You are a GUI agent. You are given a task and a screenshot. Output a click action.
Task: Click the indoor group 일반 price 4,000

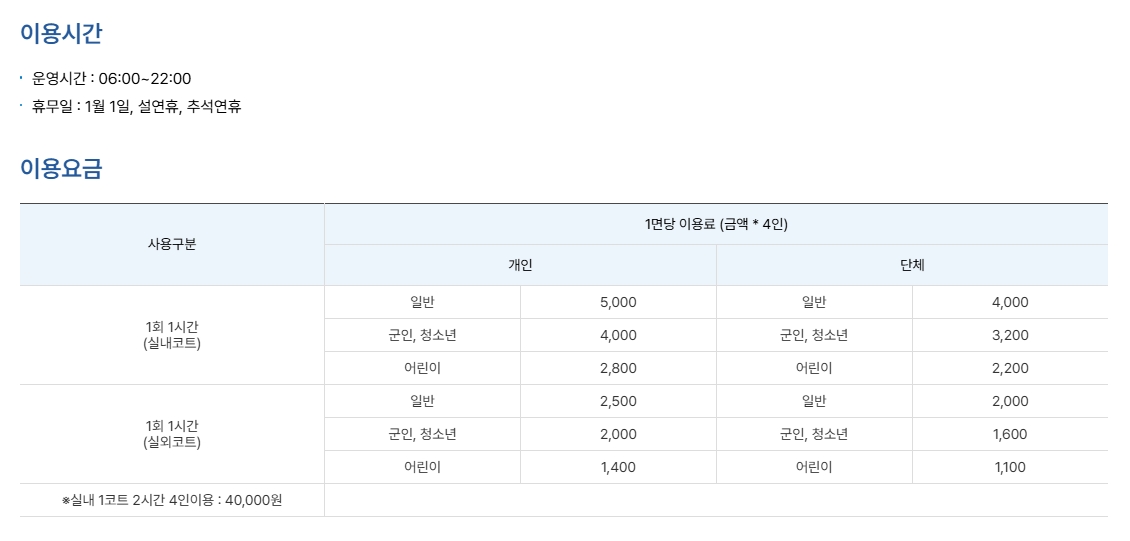click(x=1010, y=302)
